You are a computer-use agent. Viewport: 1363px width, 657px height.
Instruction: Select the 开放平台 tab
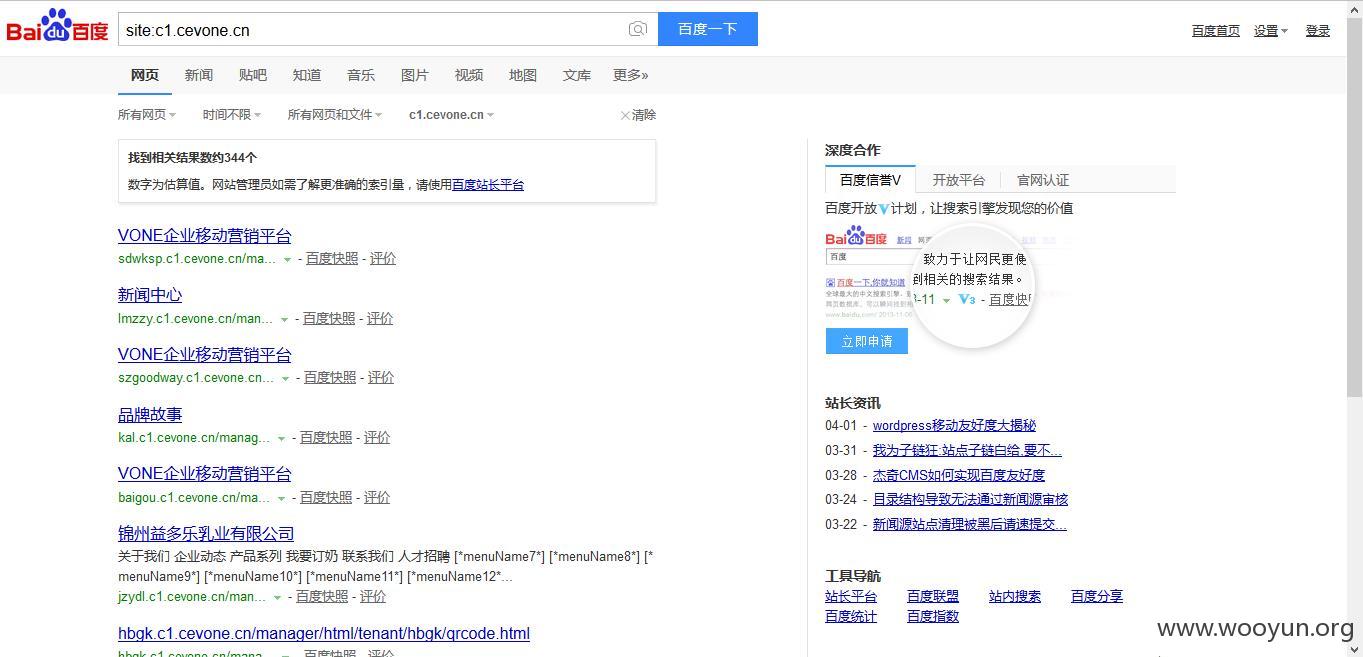point(959,180)
